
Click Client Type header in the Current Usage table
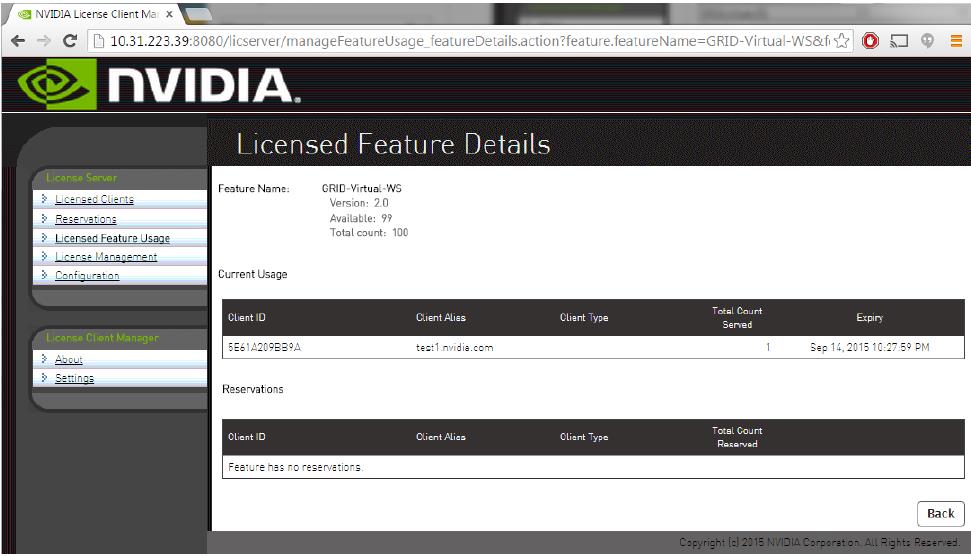click(x=584, y=318)
